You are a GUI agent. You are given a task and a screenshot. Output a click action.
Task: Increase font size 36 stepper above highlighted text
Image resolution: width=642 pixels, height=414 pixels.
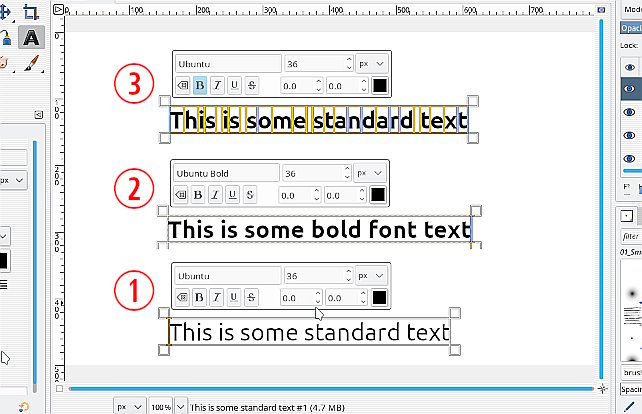pos(349,59)
